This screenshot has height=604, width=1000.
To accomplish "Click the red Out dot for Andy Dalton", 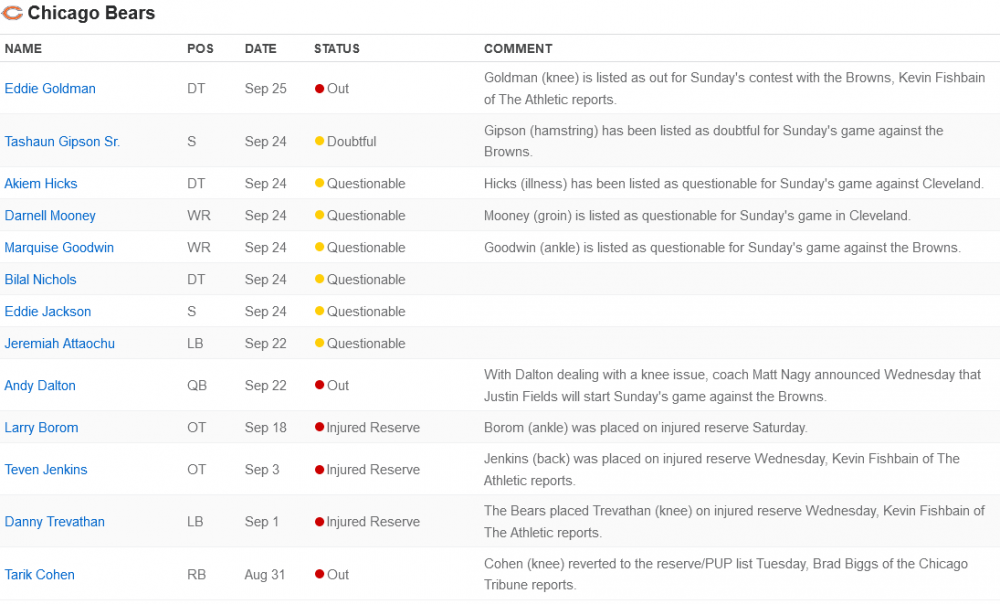I will [320, 385].
